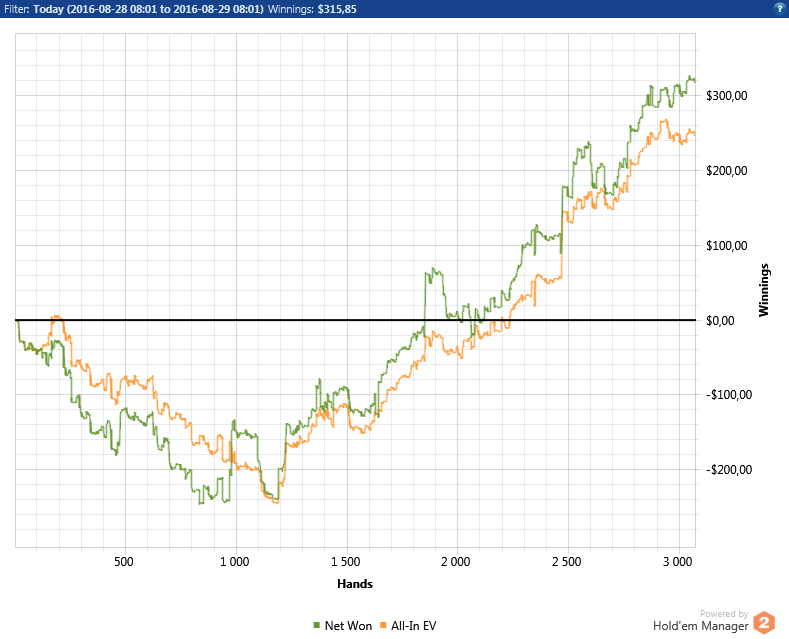The image size is (789, 639).
Task: Click the 500 hands axis label
Action: [x=124, y=562]
